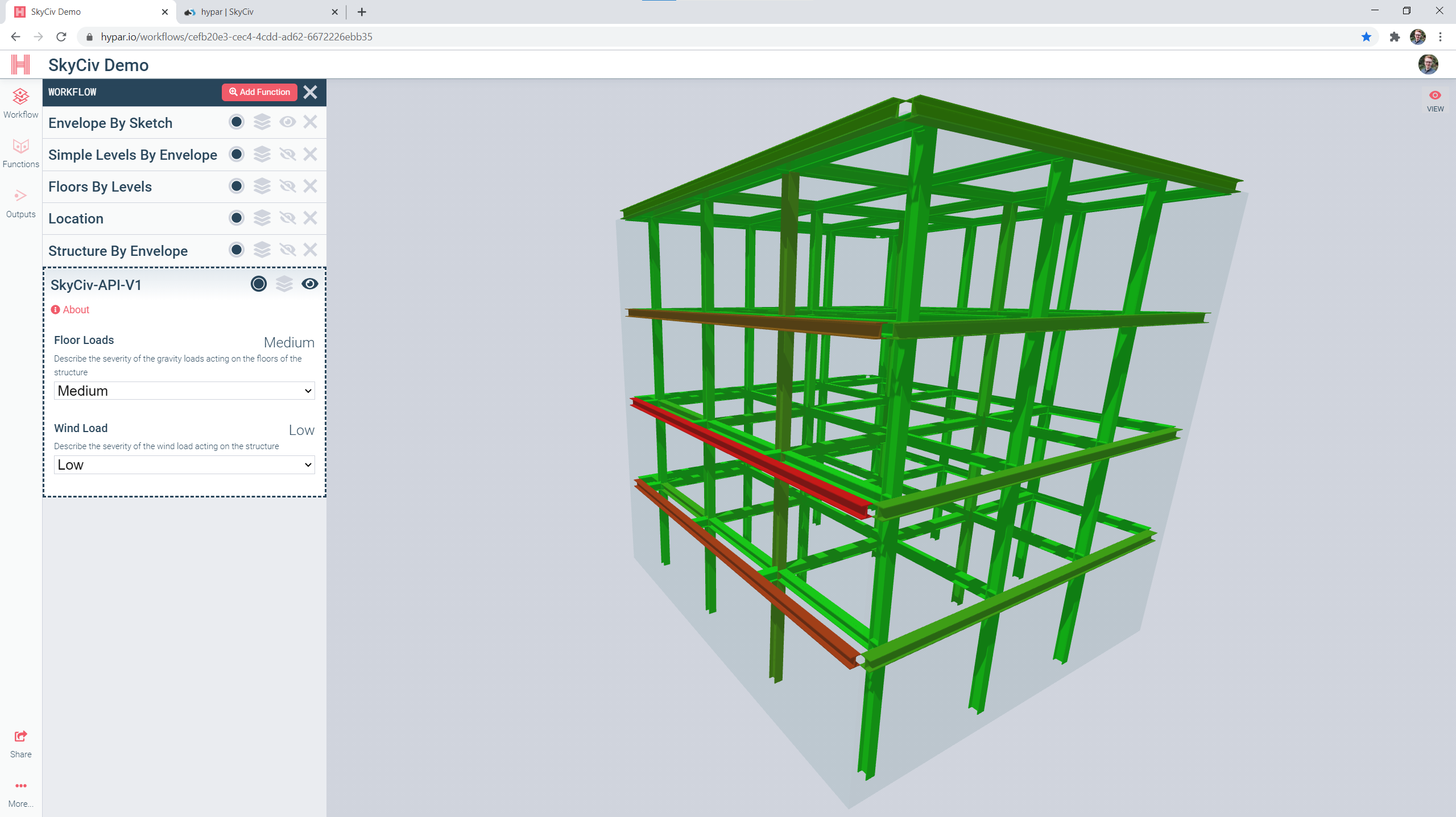Select Low from Wind Load dropdown

(x=184, y=464)
